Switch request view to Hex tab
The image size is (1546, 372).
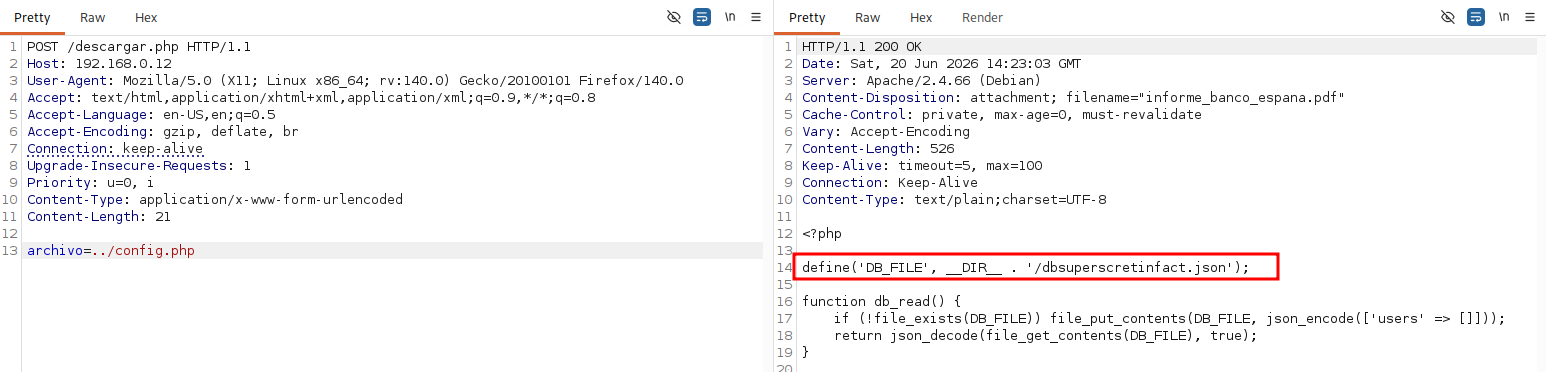pos(145,18)
